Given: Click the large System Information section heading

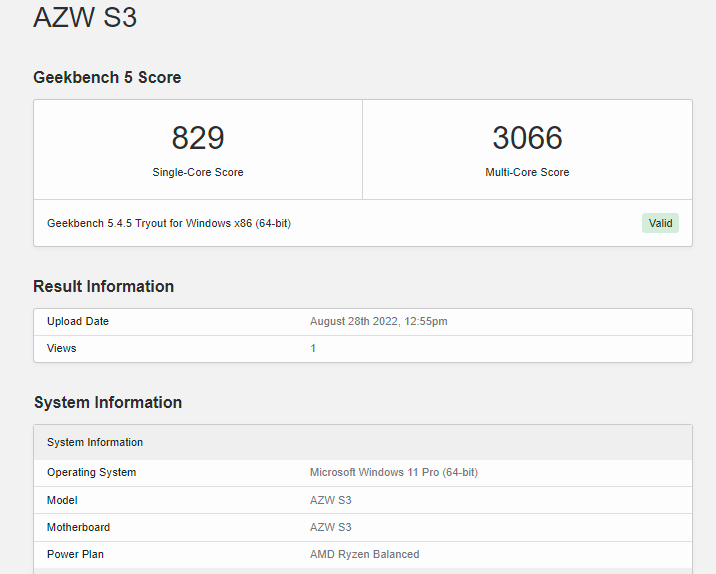Looking at the screenshot, I should click(108, 402).
